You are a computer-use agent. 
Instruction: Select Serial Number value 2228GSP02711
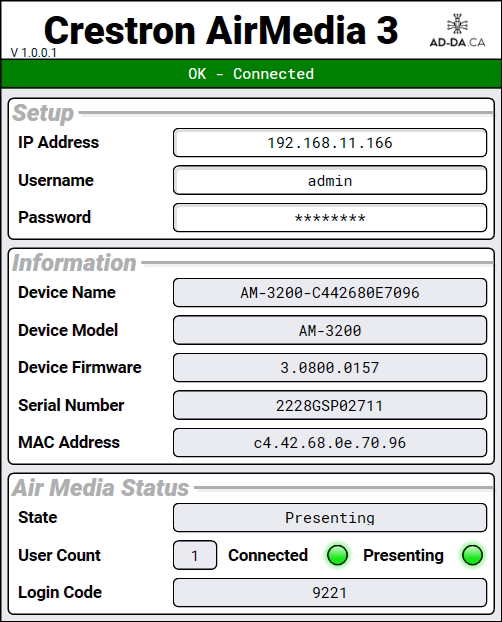pos(330,405)
